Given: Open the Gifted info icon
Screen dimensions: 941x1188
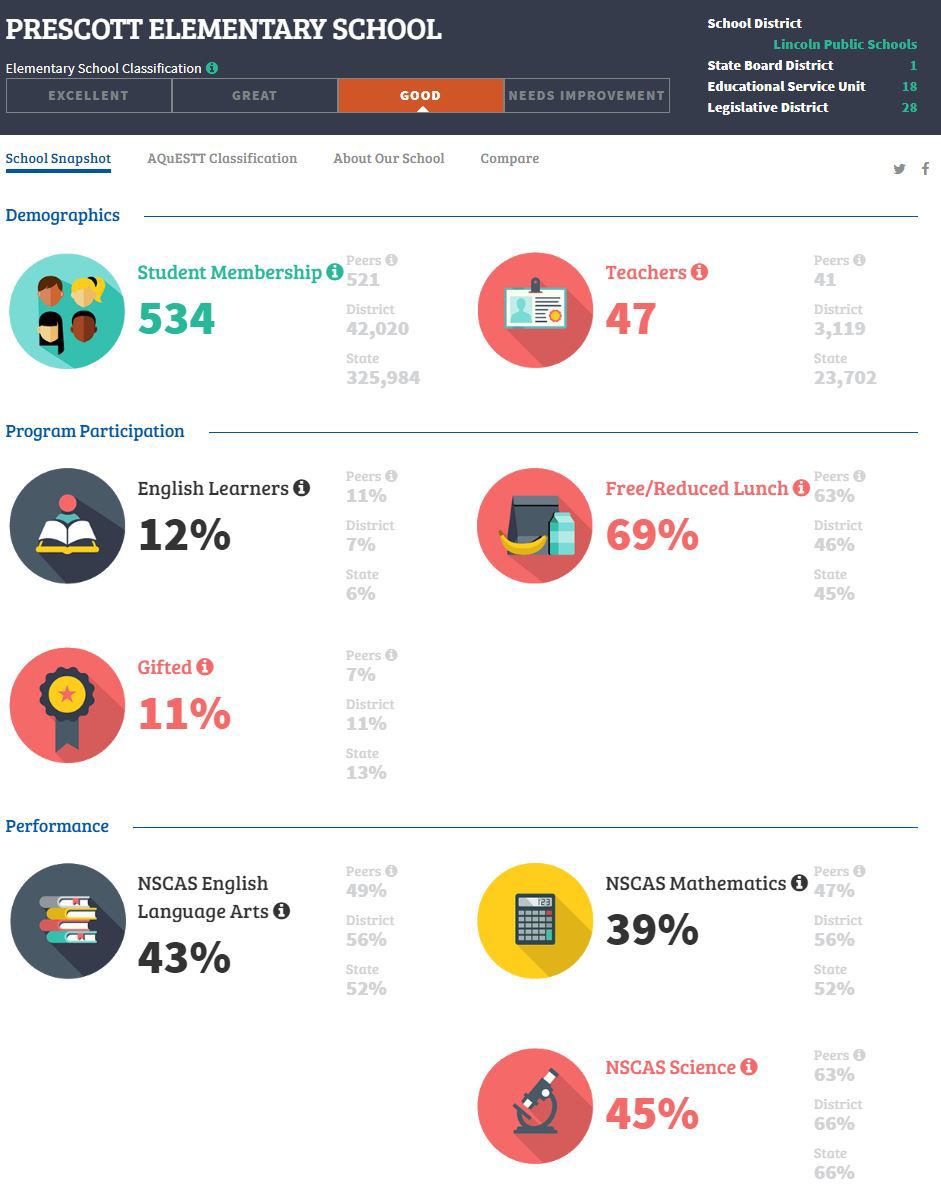Looking at the screenshot, I should click(x=205, y=667).
